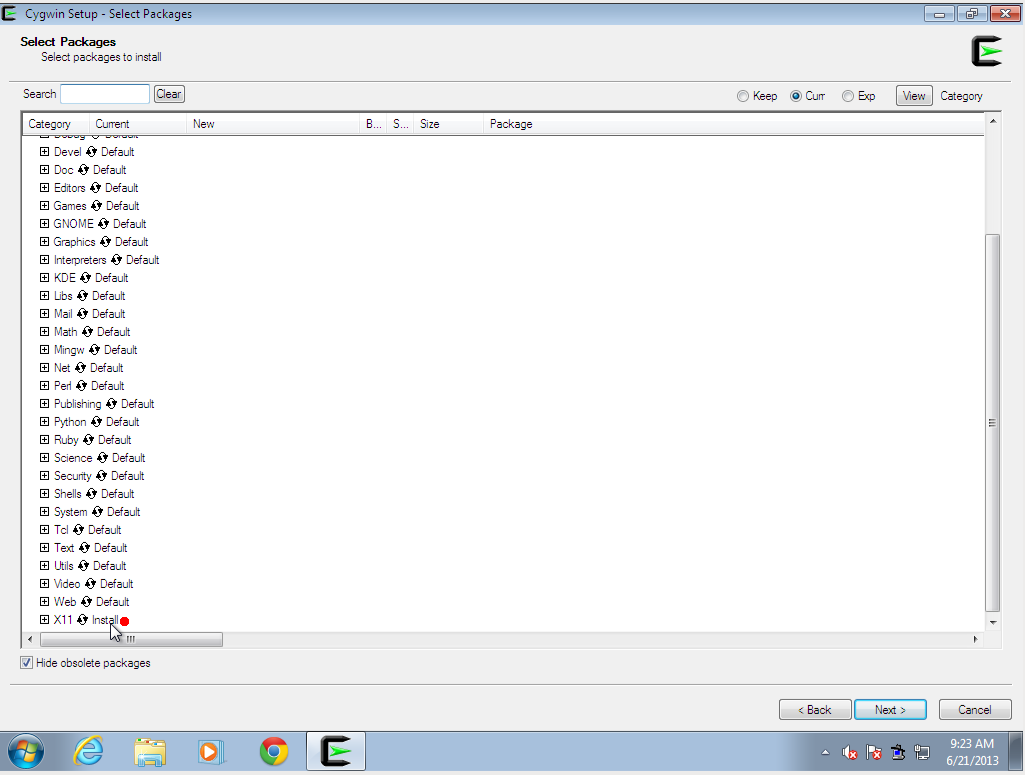
Task: Click the Text category row label
Action: (x=64, y=548)
